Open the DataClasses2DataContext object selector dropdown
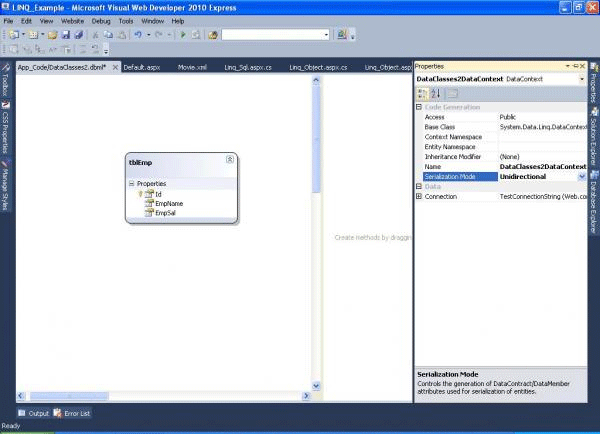 [582, 79]
